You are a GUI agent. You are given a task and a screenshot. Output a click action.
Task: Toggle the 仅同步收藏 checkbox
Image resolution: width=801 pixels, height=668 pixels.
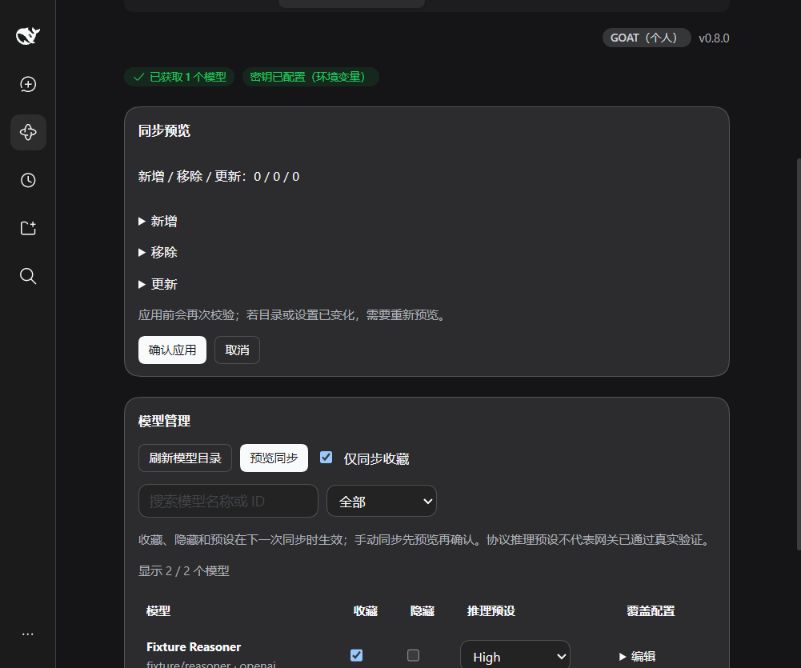point(326,457)
